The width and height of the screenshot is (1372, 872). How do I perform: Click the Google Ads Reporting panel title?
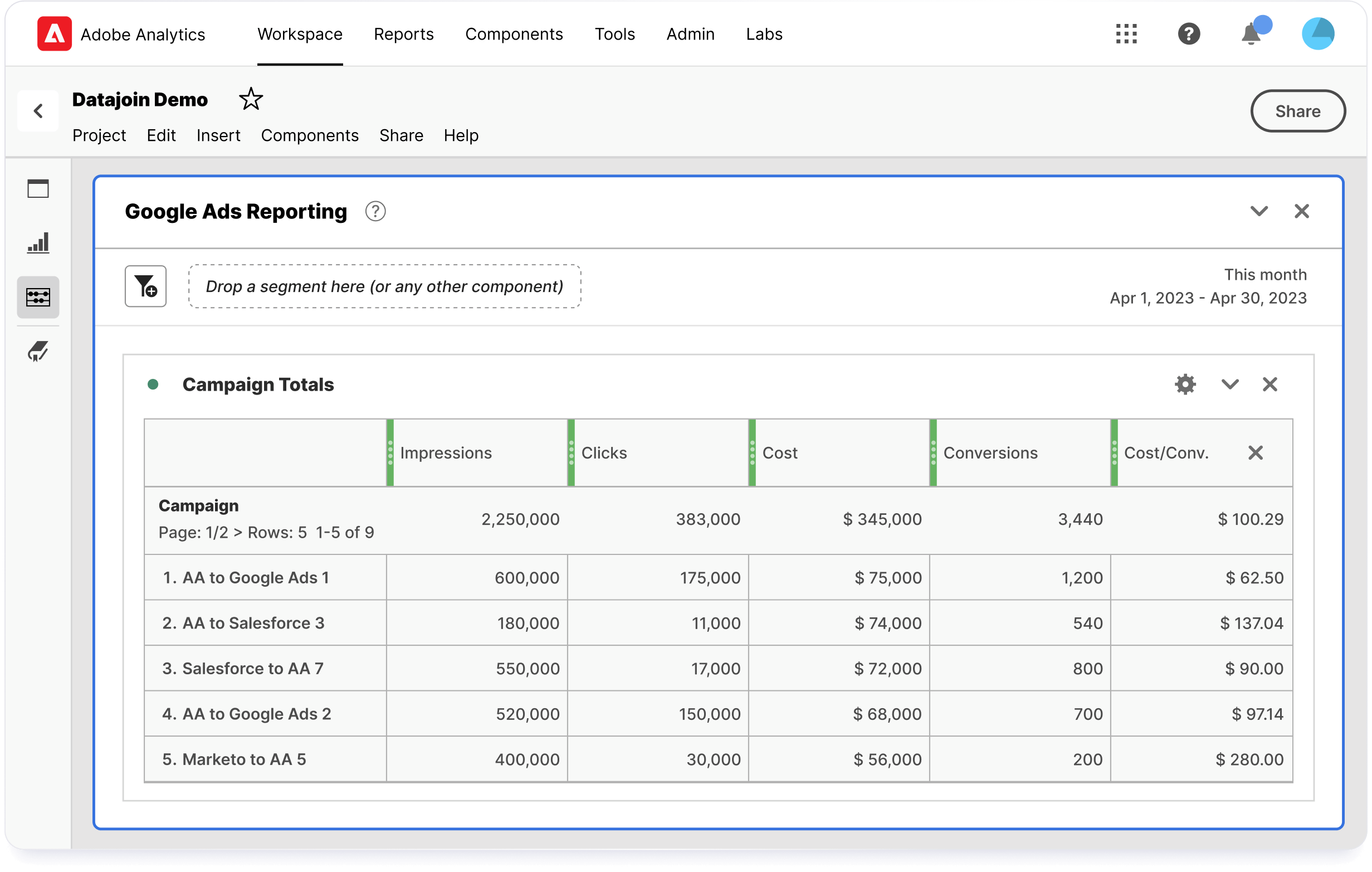pyautogui.click(x=236, y=211)
